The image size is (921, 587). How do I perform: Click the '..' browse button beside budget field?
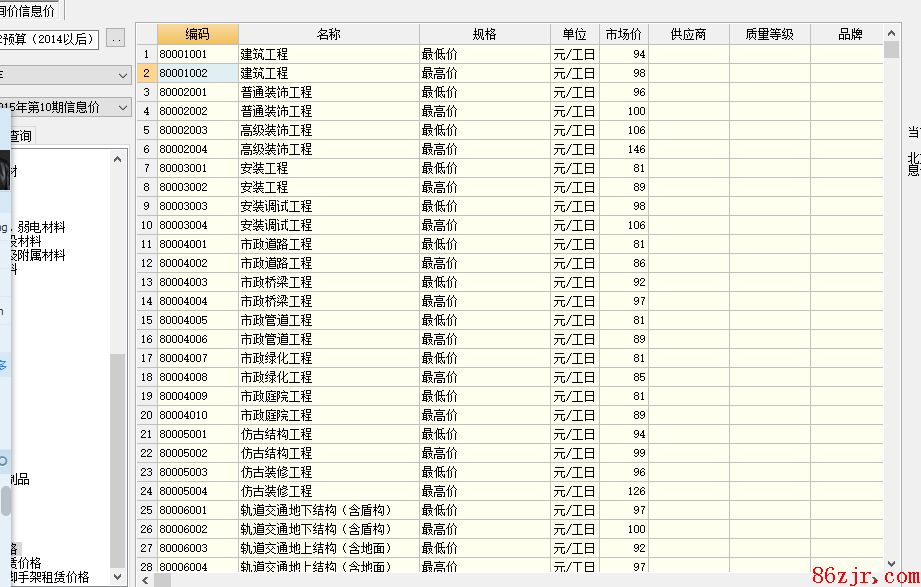pyautogui.click(x=116, y=39)
